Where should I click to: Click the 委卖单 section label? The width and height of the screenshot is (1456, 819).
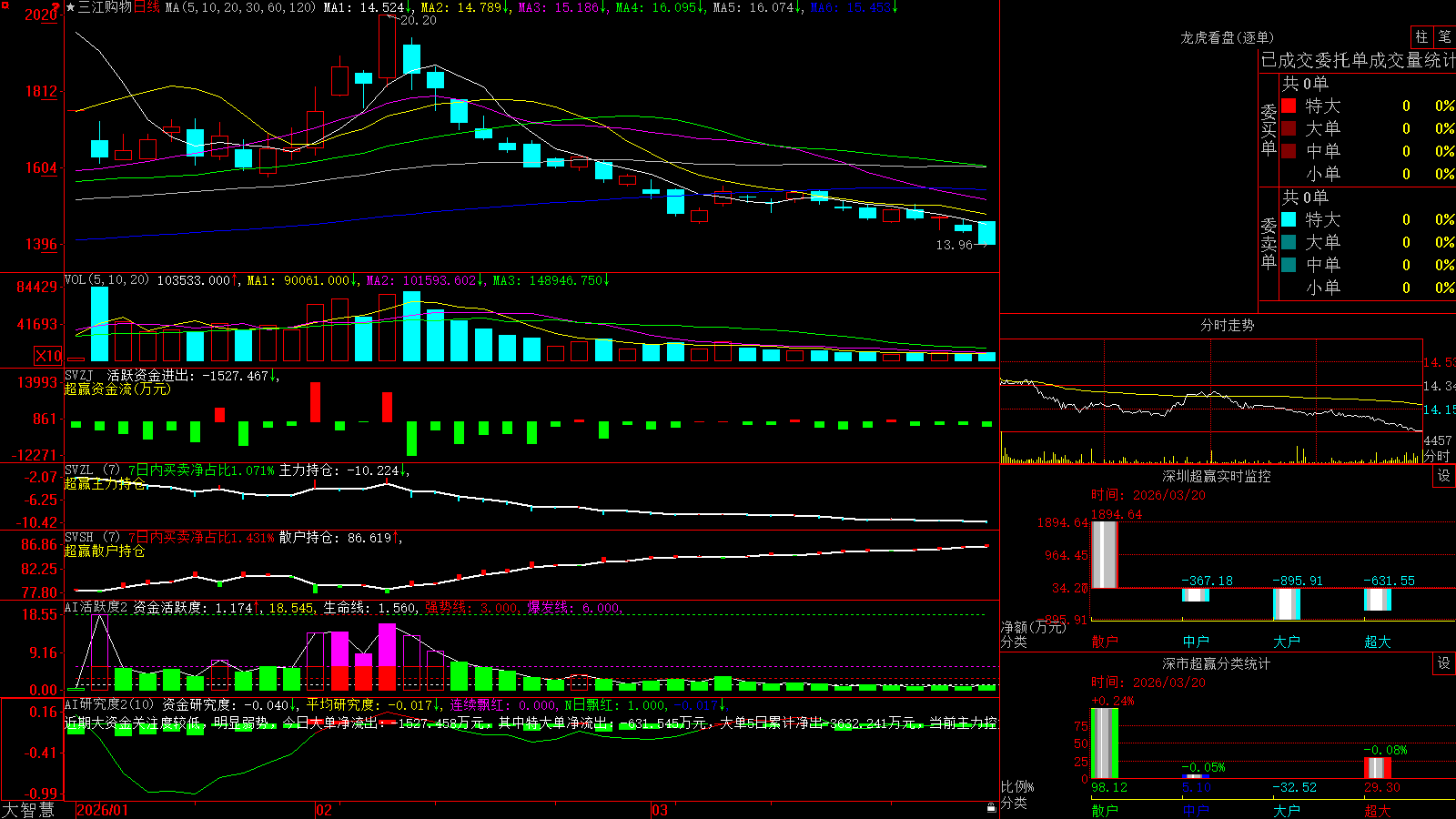[x=1269, y=243]
